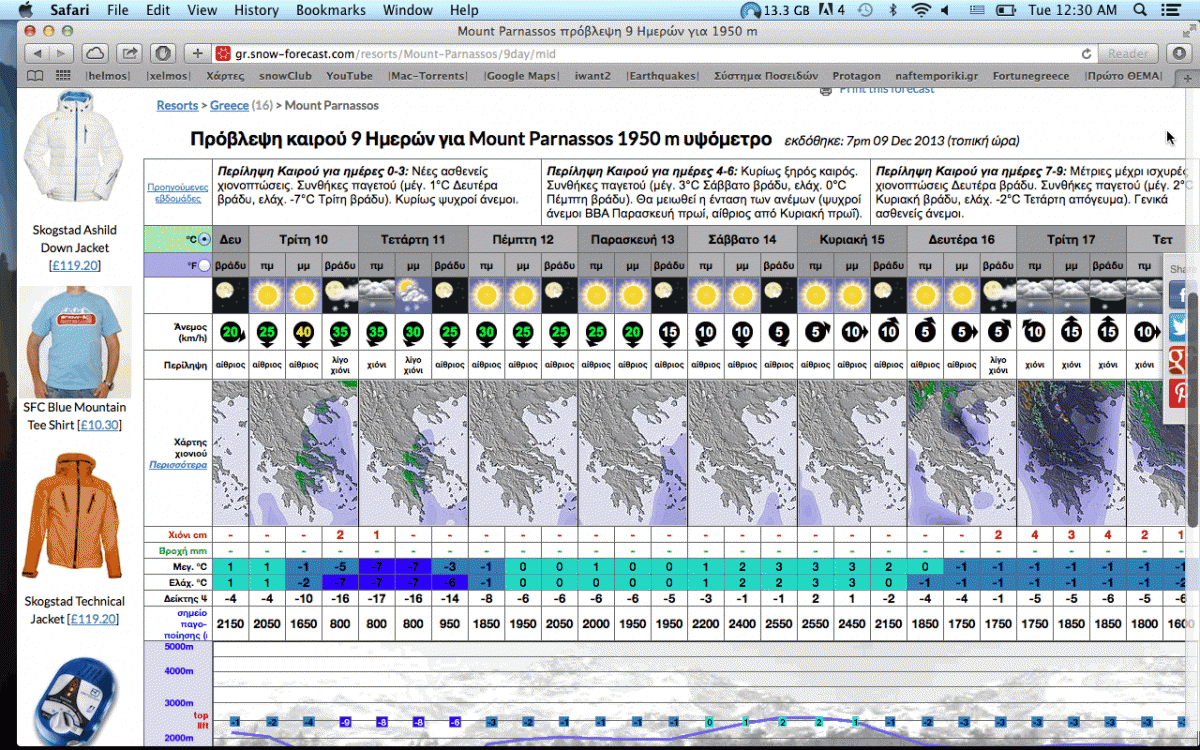This screenshot has height=750, width=1200.
Task: Open the Fortunegreece bookmark
Action: point(1030,75)
